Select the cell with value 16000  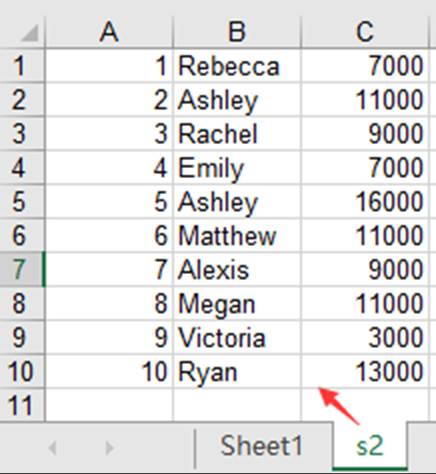click(365, 202)
